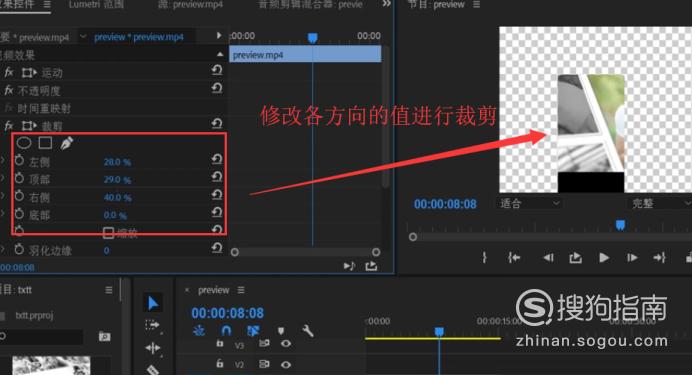Click the transform icon beside 运动
The image size is (692, 375).
[x=29, y=72]
